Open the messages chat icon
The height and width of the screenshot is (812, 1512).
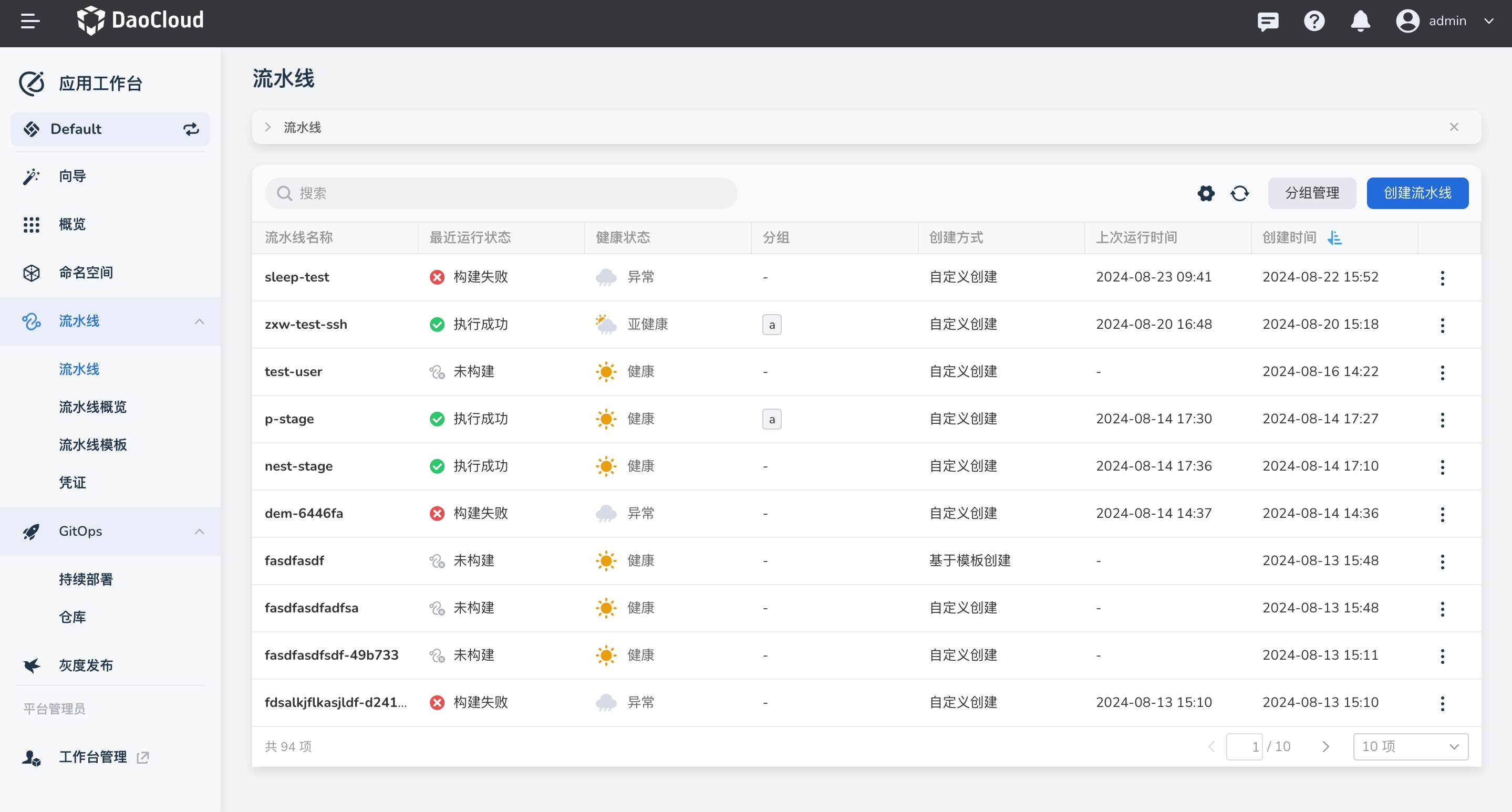(1268, 22)
